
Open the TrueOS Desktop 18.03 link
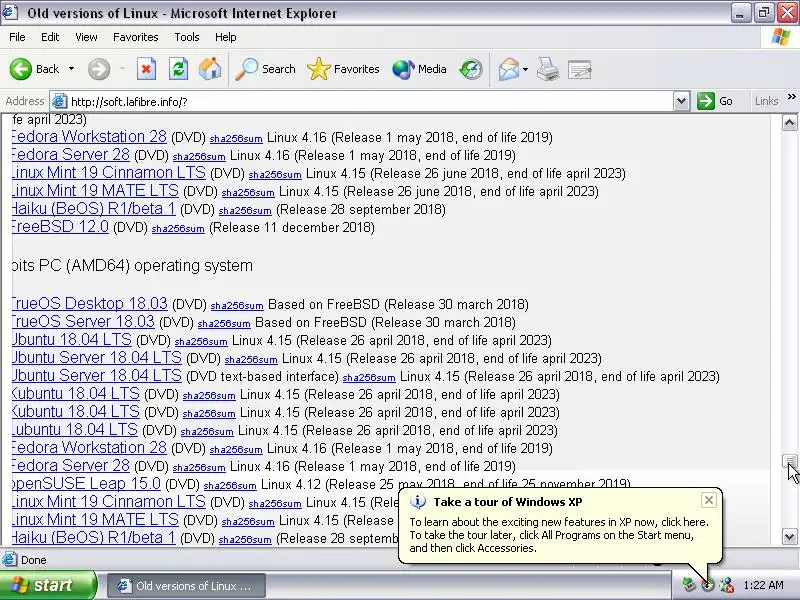pyautogui.click(x=89, y=303)
